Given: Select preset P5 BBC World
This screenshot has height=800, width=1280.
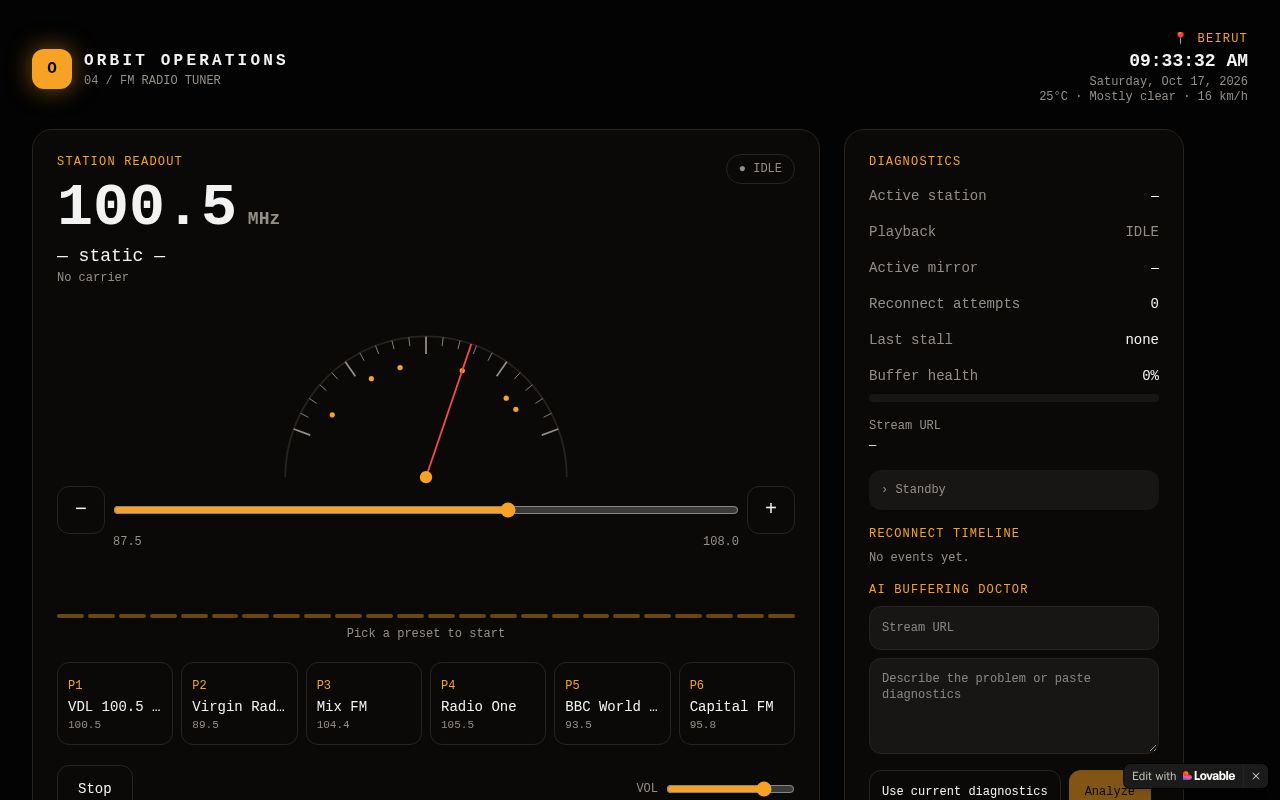Looking at the screenshot, I should [612, 704].
